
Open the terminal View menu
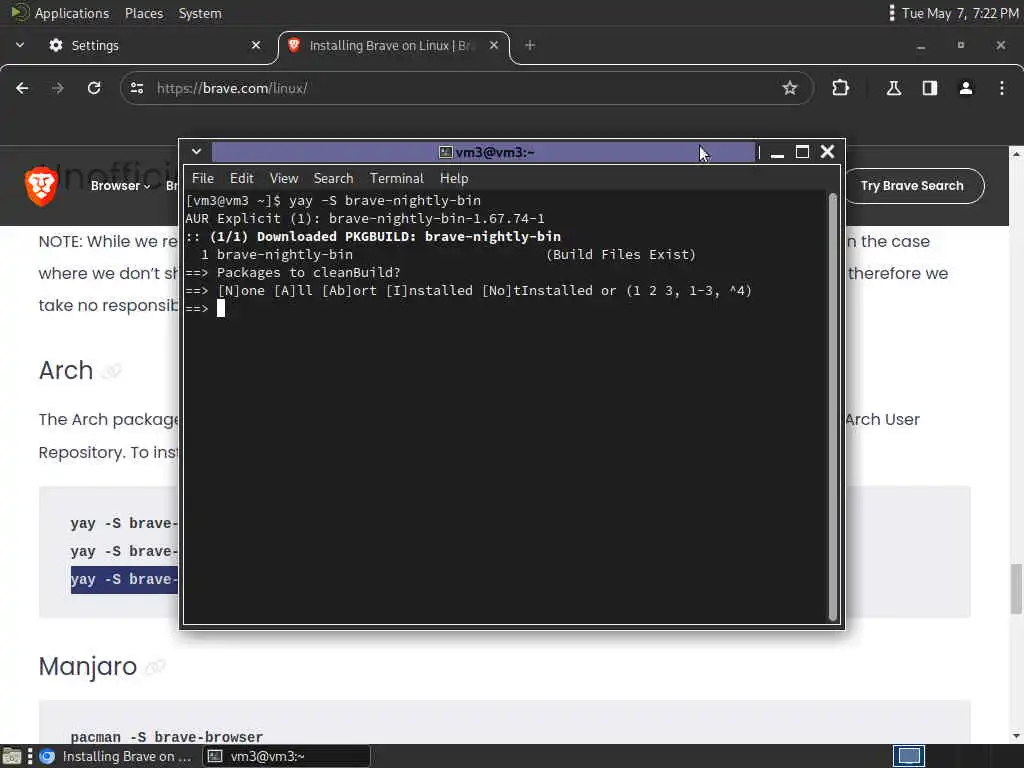(x=283, y=178)
